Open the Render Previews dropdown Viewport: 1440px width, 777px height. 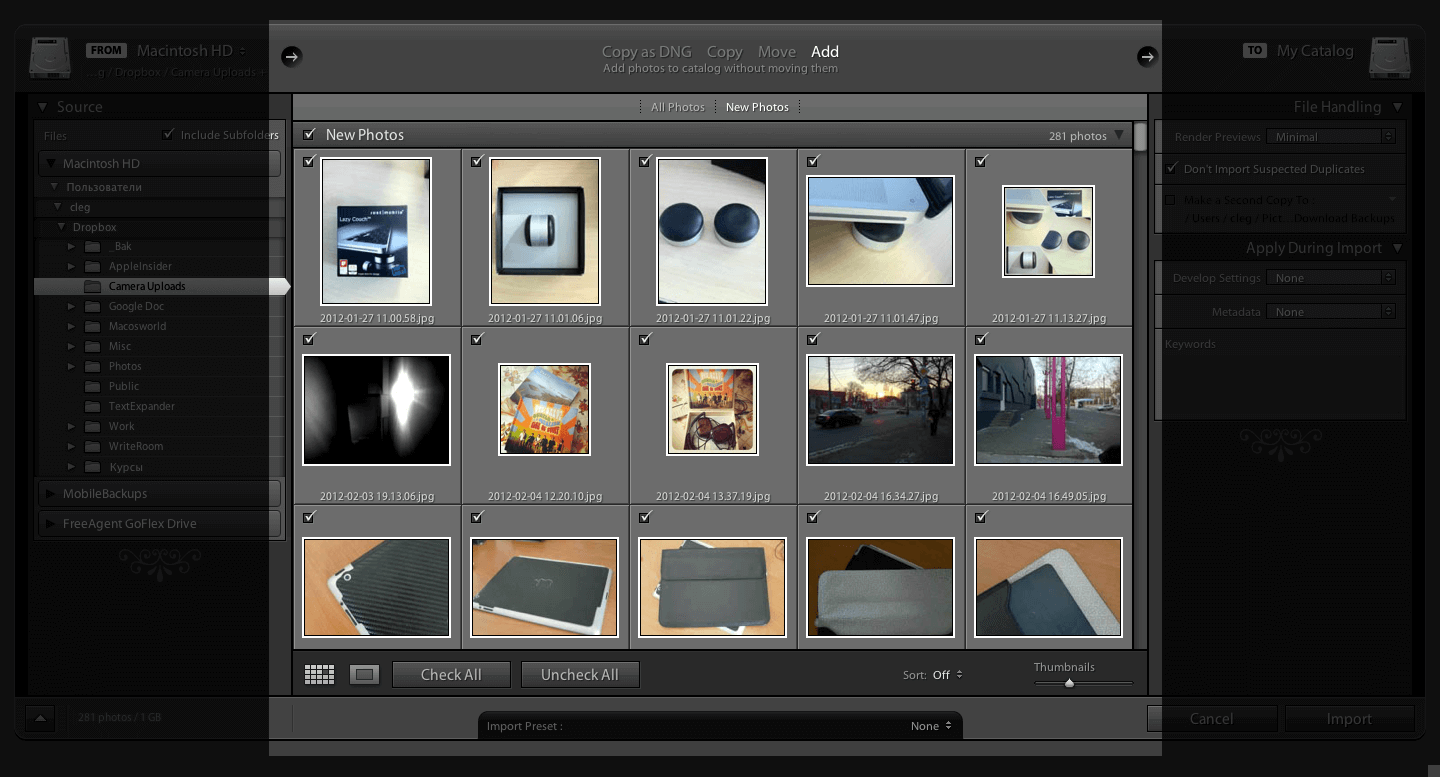coord(1330,136)
